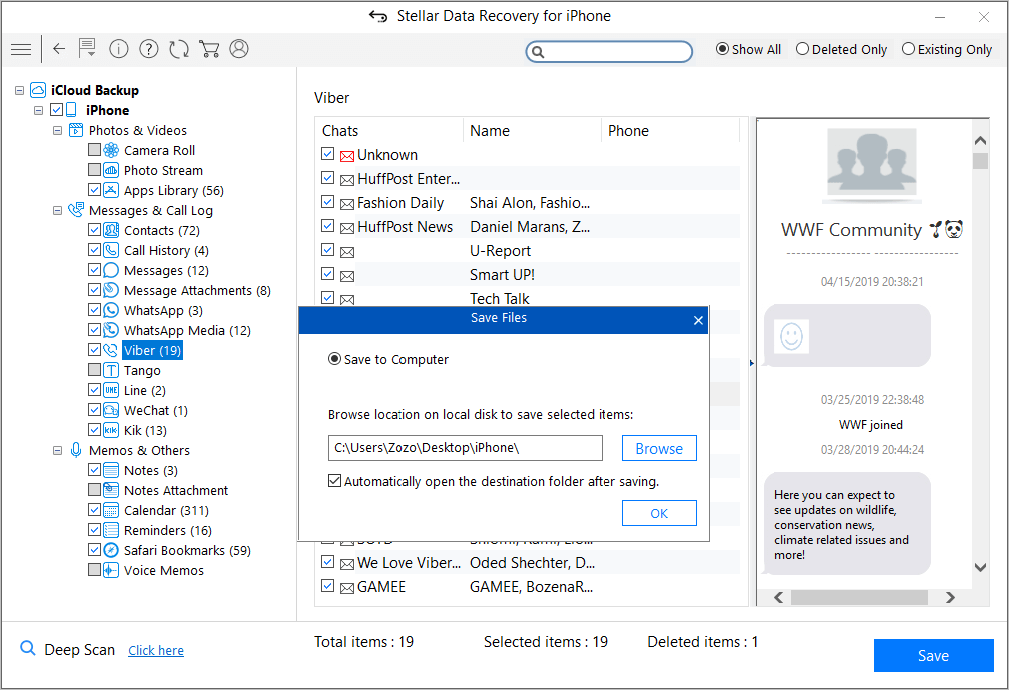Open the info icon in toolbar
The image size is (1009, 690).
click(x=118, y=49)
